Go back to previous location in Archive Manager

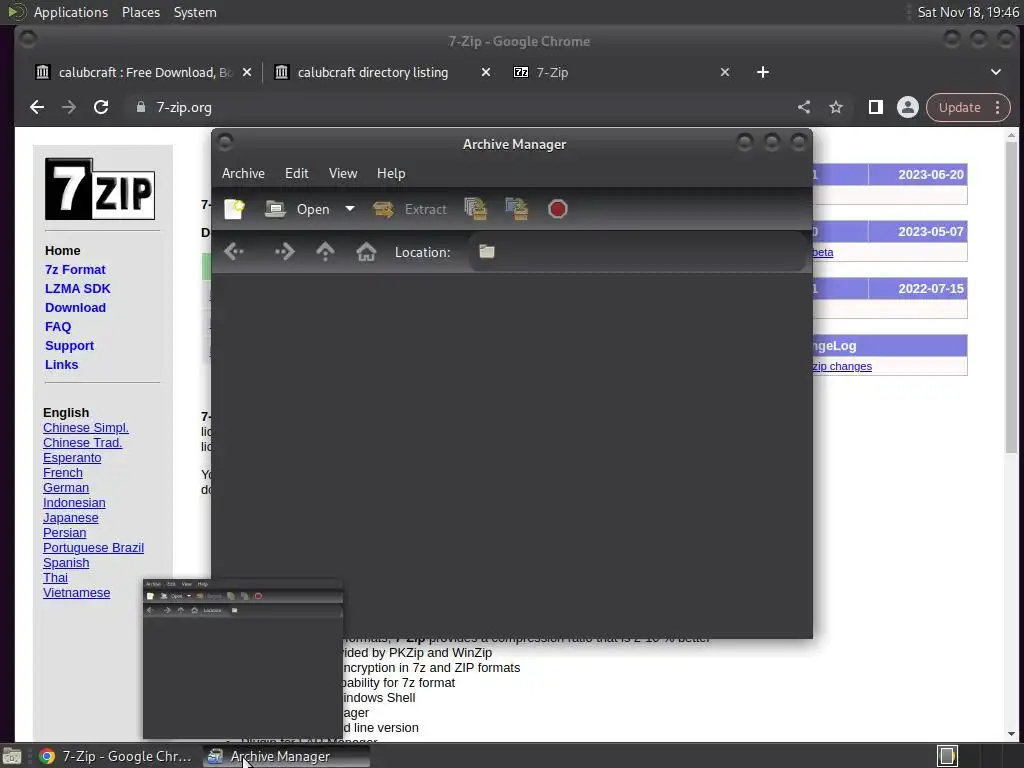tap(234, 251)
